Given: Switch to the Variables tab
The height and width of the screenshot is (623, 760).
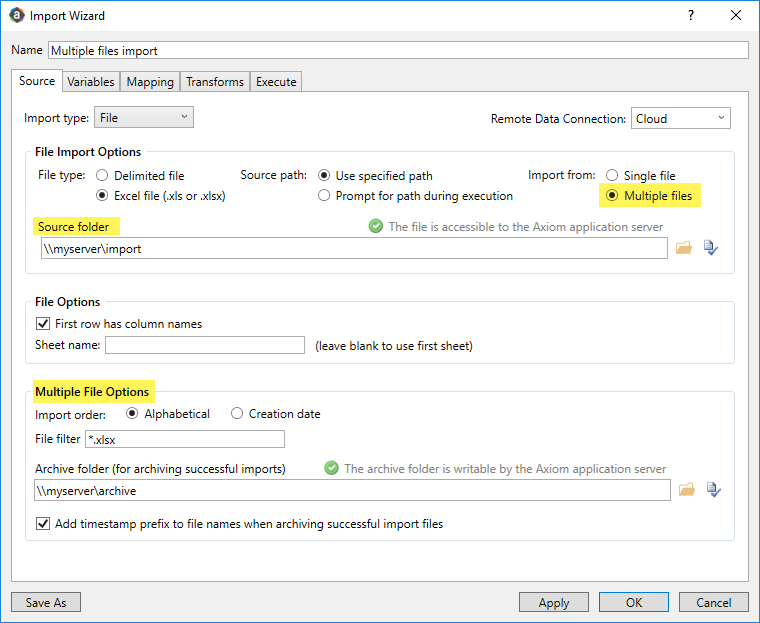Looking at the screenshot, I should point(91,82).
